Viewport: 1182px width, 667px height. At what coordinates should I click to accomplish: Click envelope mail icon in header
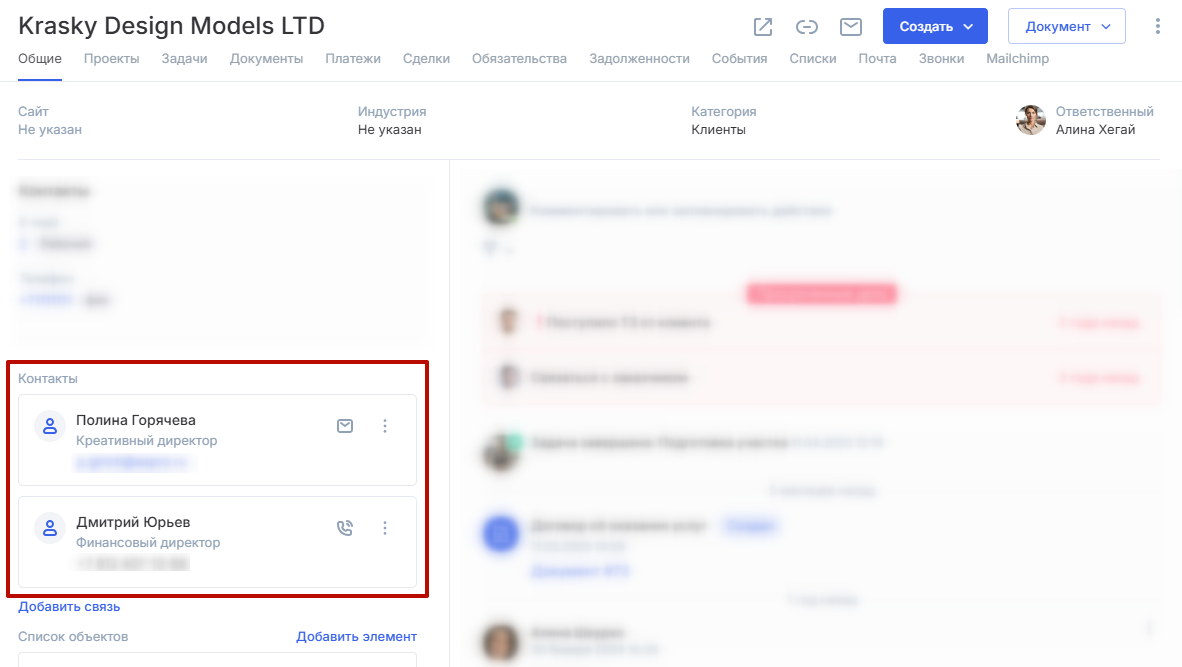tap(851, 27)
